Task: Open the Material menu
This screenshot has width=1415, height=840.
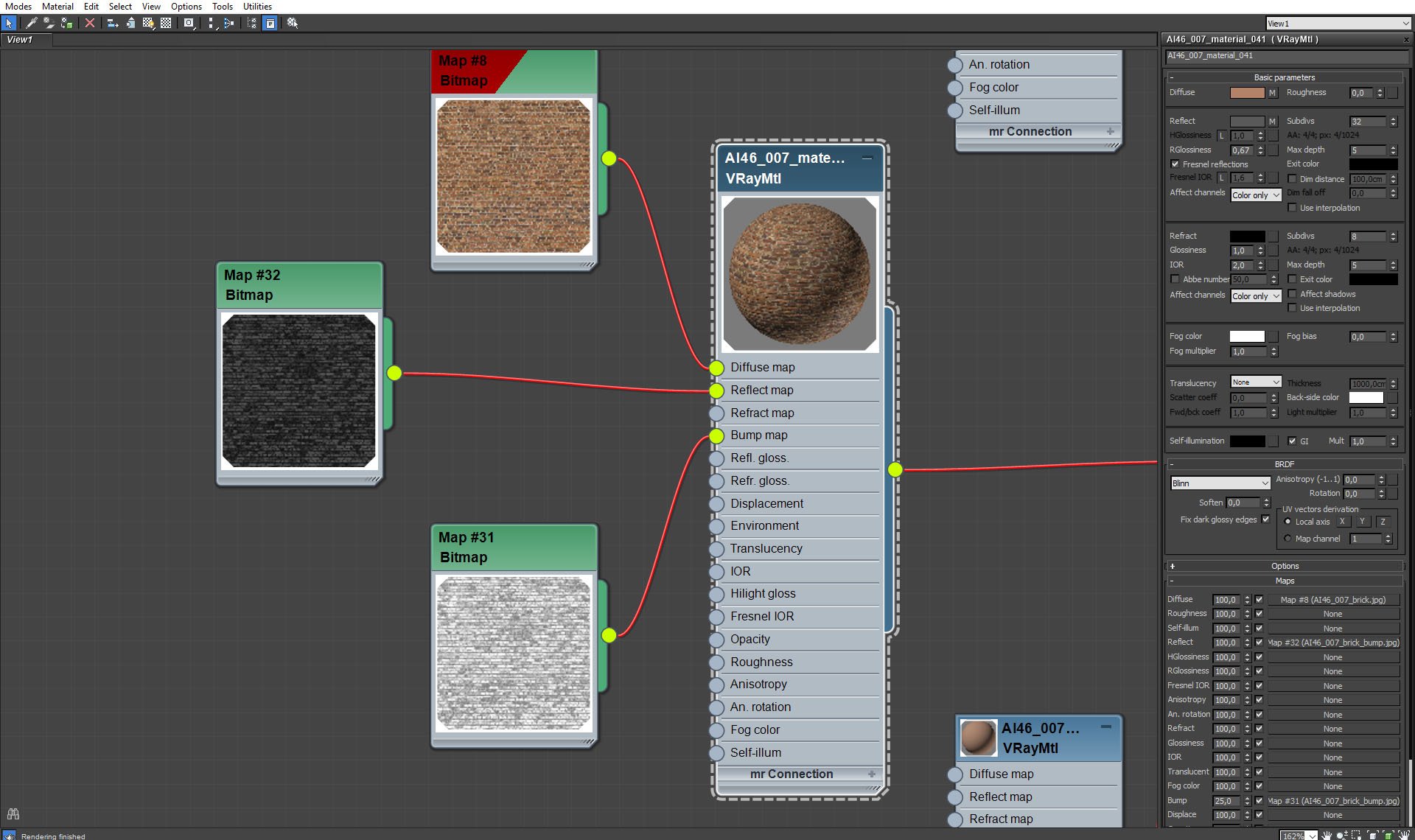Action: click(x=57, y=7)
